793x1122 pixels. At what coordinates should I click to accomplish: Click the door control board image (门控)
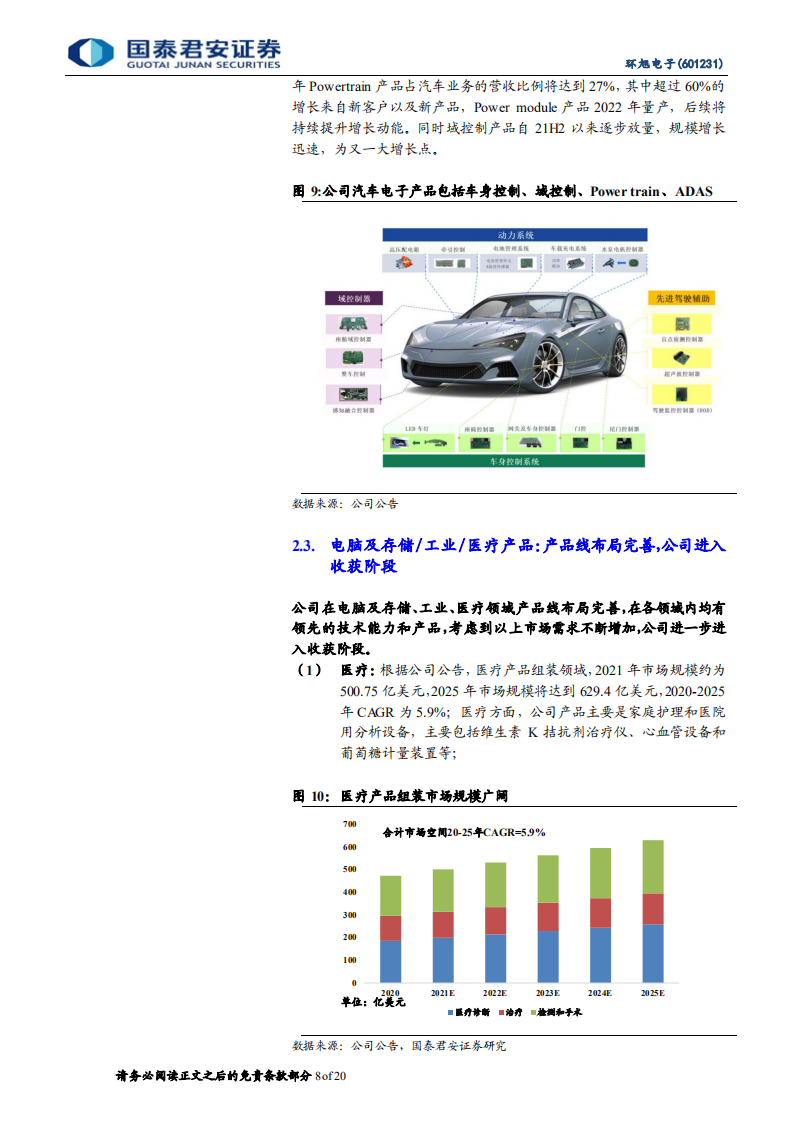click(580, 443)
